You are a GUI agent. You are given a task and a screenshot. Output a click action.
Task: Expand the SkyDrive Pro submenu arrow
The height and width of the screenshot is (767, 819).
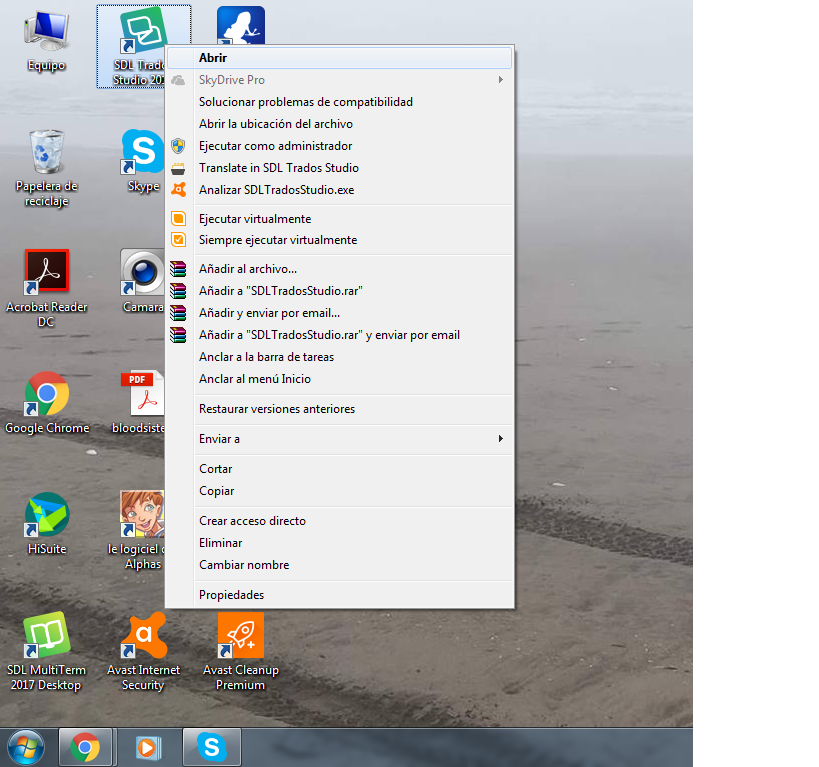[x=500, y=79]
